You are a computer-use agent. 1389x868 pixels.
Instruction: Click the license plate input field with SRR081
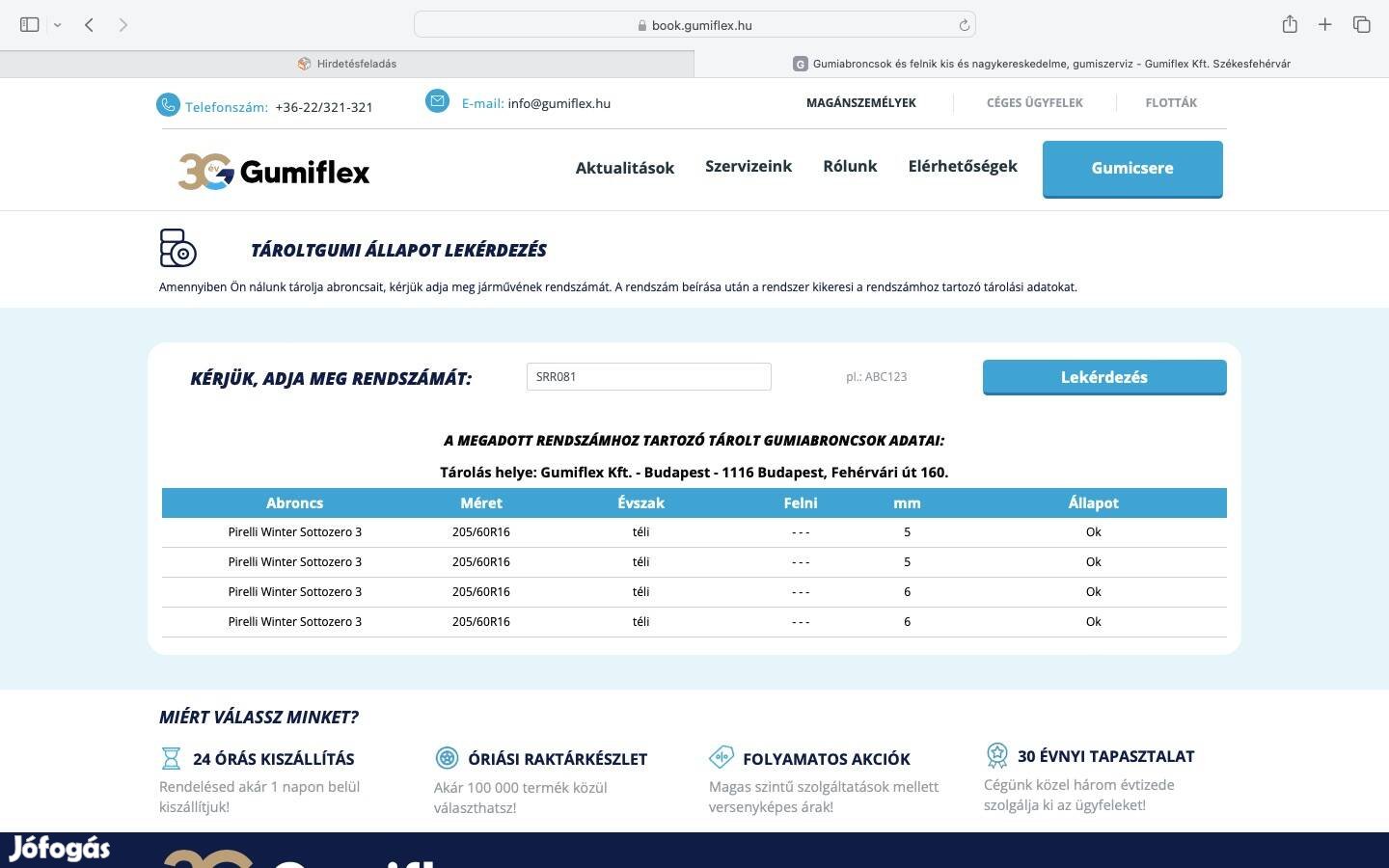649,377
